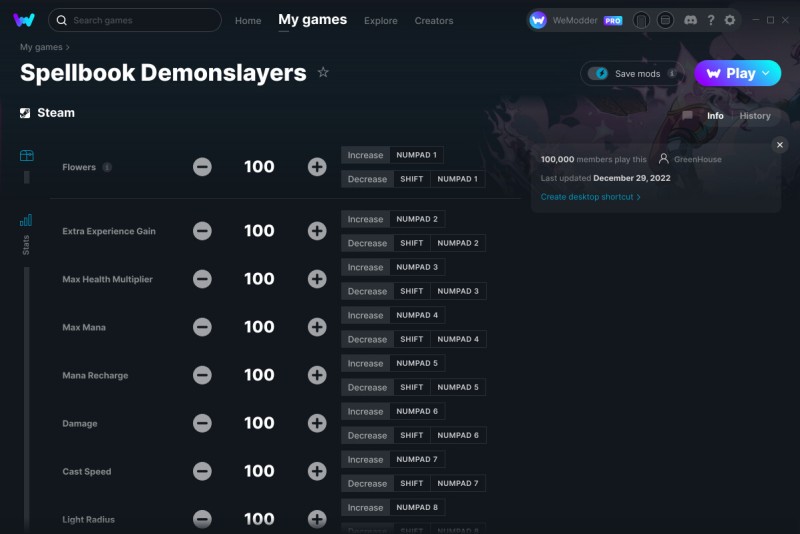Edit Max Health Increase NUMPAD 3 hotkey
800x534 pixels.
click(x=417, y=267)
